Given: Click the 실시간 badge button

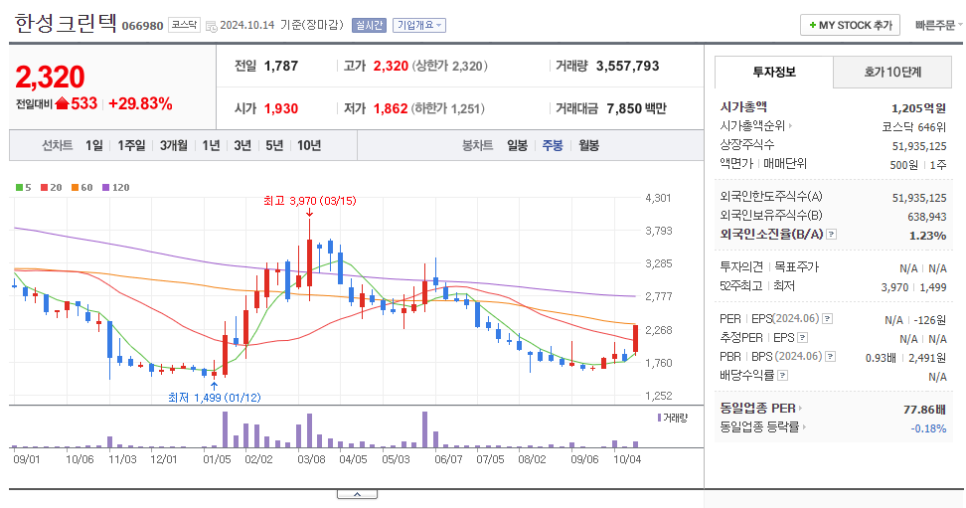Looking at the screenshot, I should click(369, 25).
